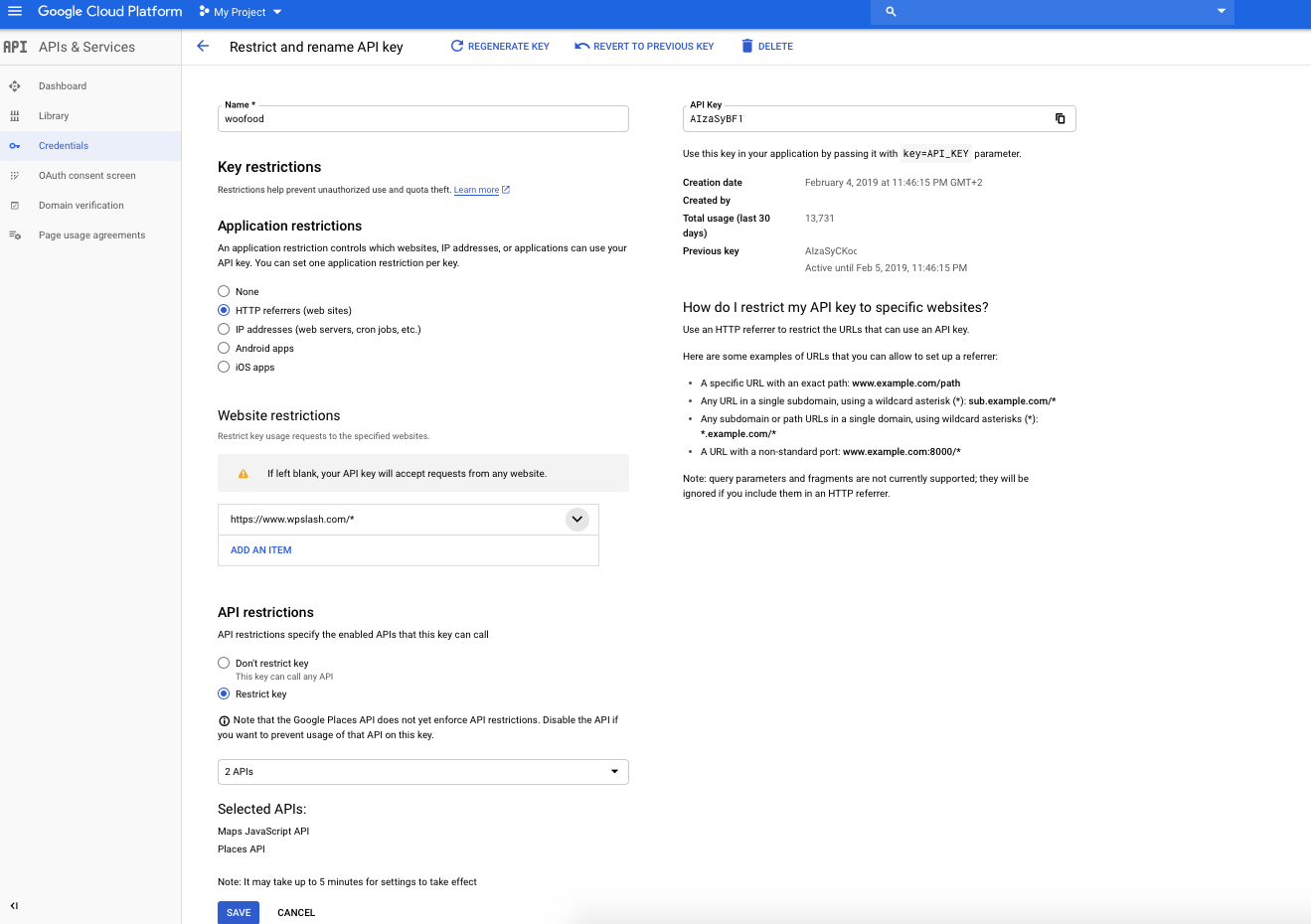Image resolution: width=1311 pixels, height=924 pixels.
Task: Click Add an Item
Action: point(261,550)
